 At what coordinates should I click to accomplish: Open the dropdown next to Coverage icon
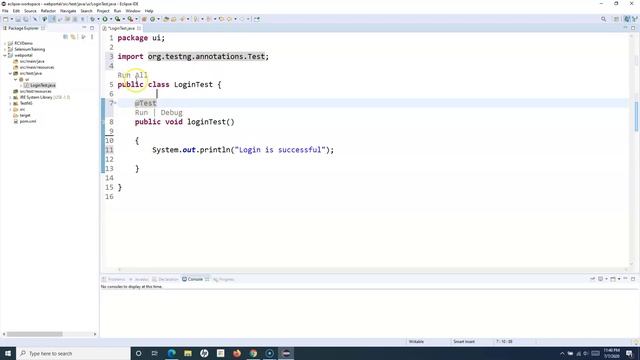(124, 19)
